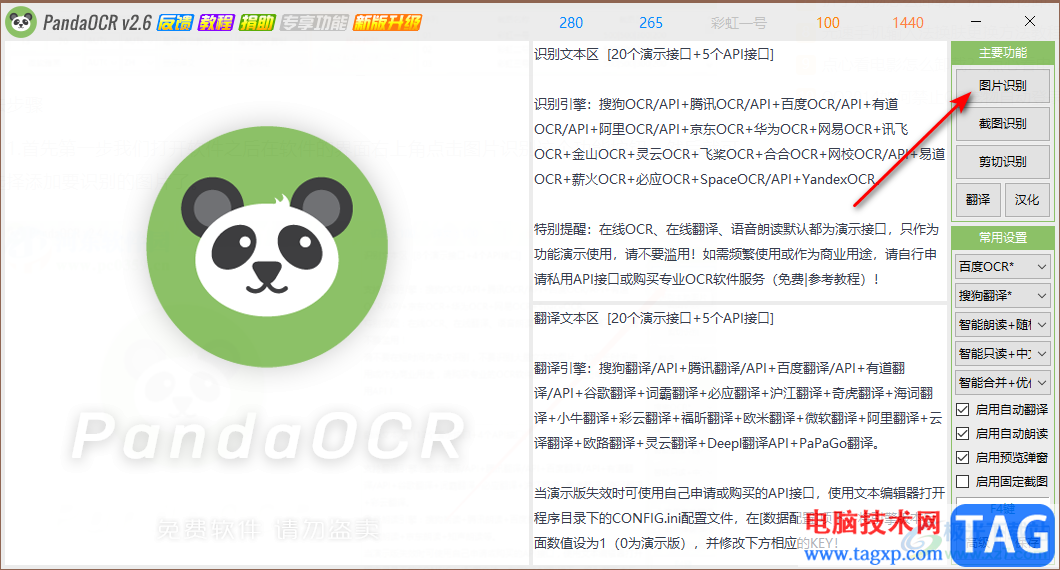Click the 常用设置 panel header
The height and width of the screenshot is (570, 1060).
coord(1003,237)
